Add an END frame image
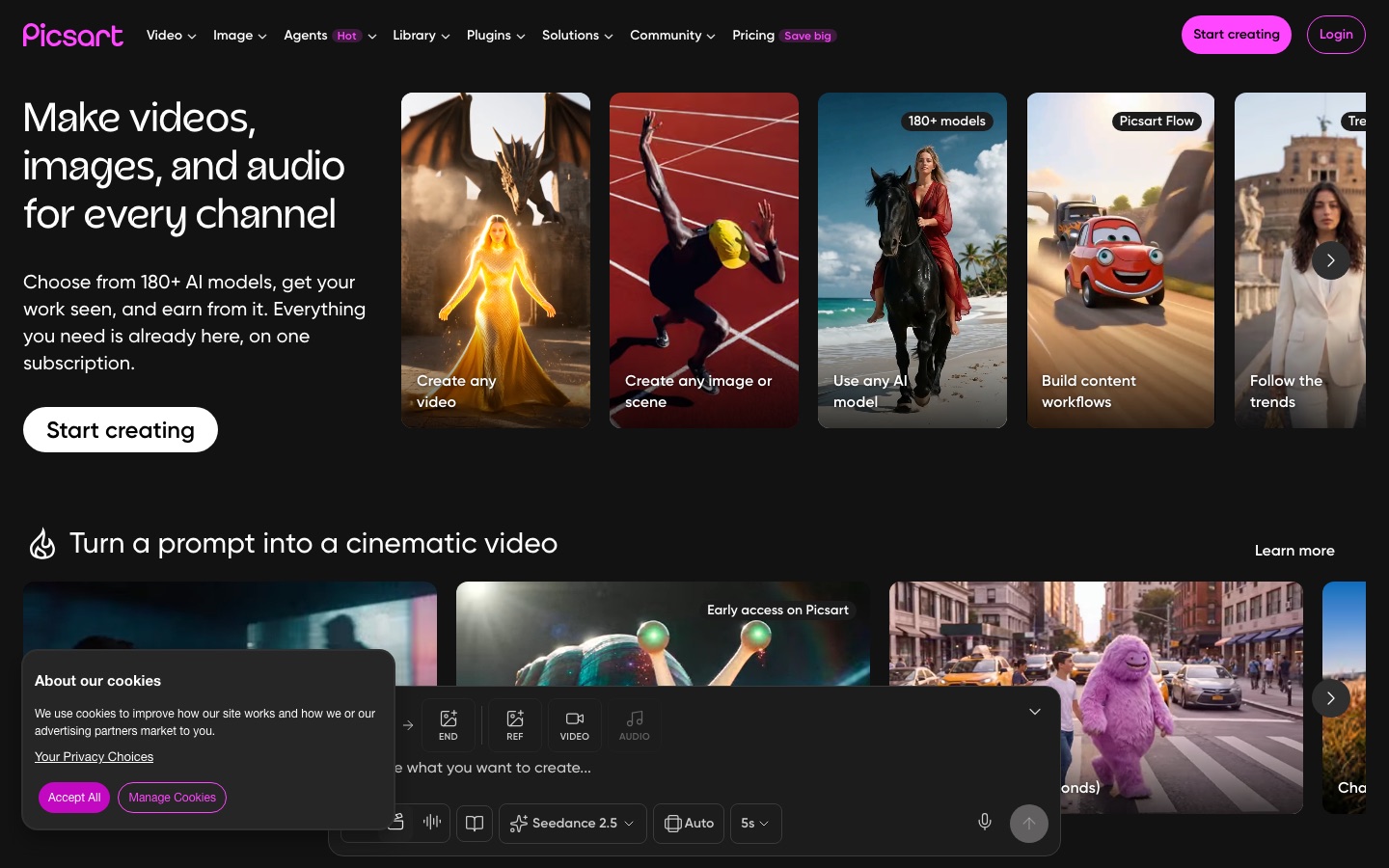 coord(449,725)
